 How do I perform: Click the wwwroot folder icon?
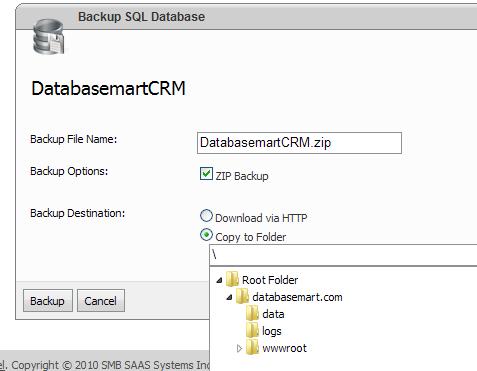pos(252,348)
